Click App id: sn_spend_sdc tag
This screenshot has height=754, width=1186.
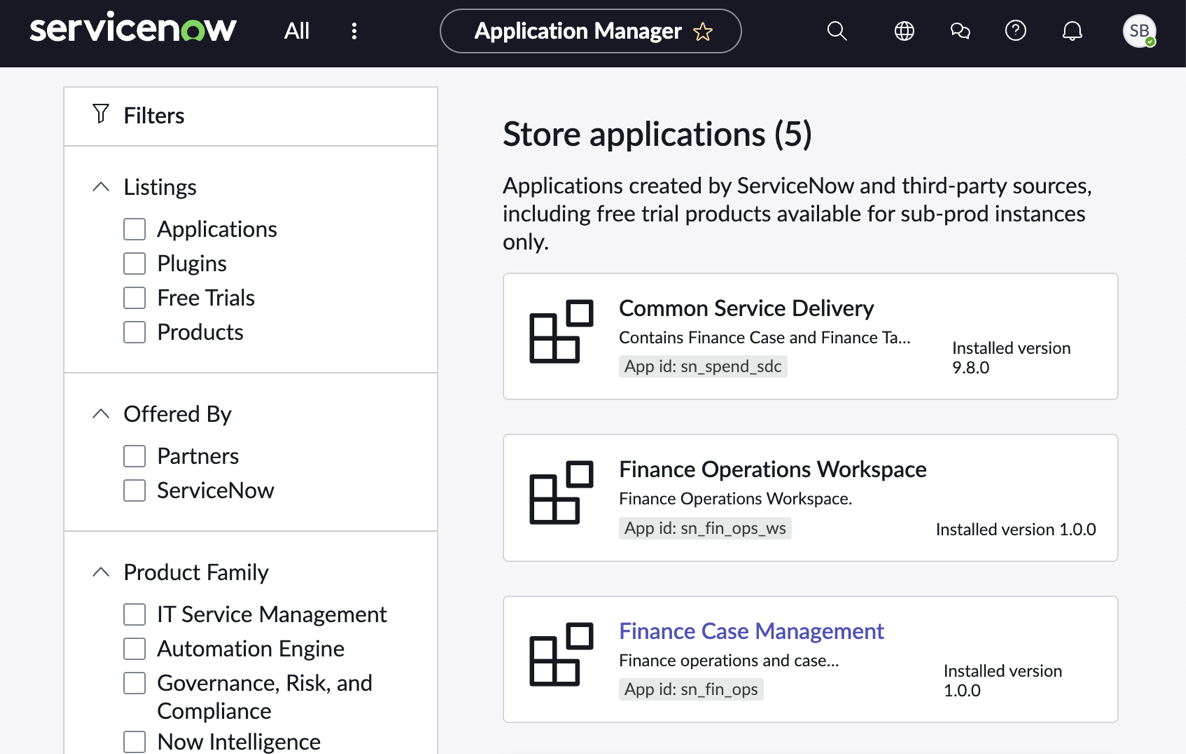(703, 367)
